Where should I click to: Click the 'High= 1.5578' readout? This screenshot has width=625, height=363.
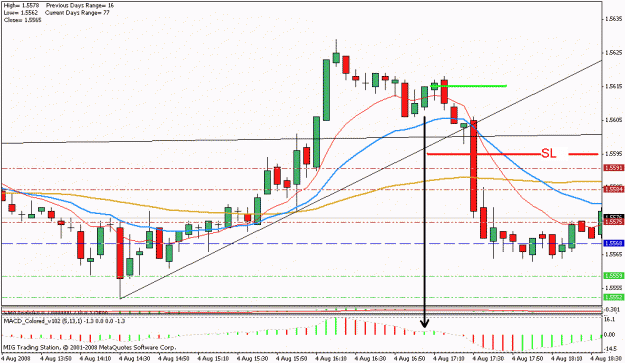(21, 6)
